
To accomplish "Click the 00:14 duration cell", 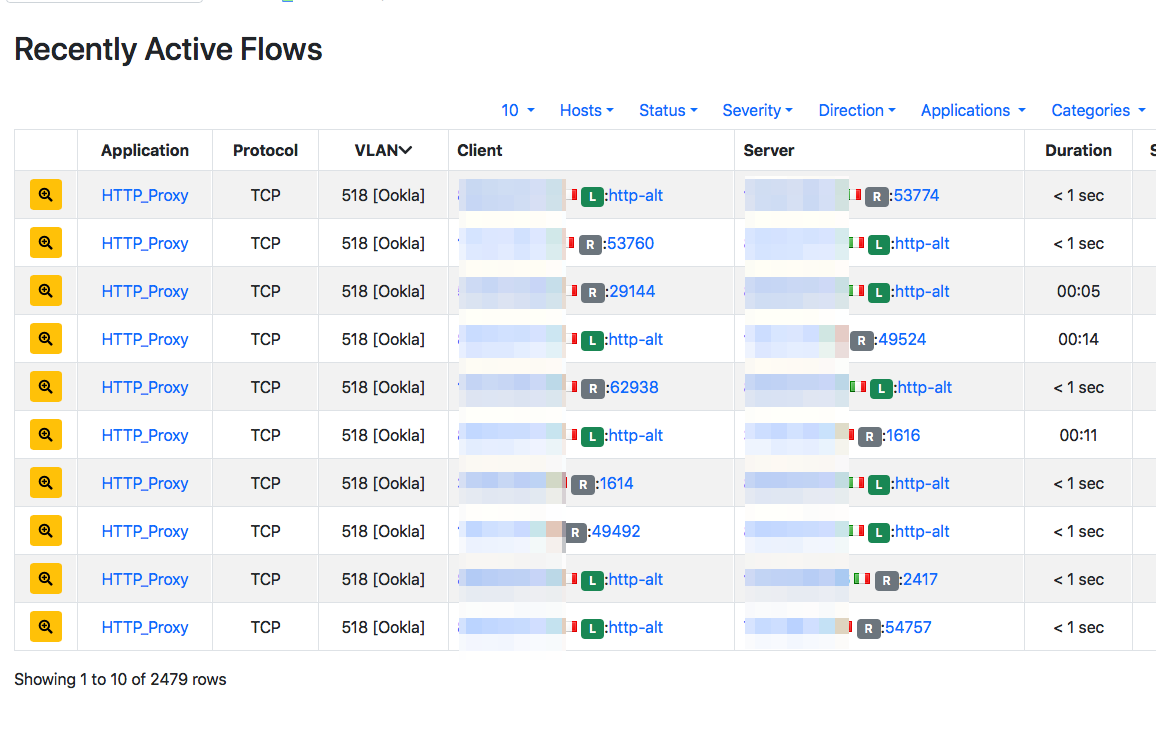I will 1078,339.
